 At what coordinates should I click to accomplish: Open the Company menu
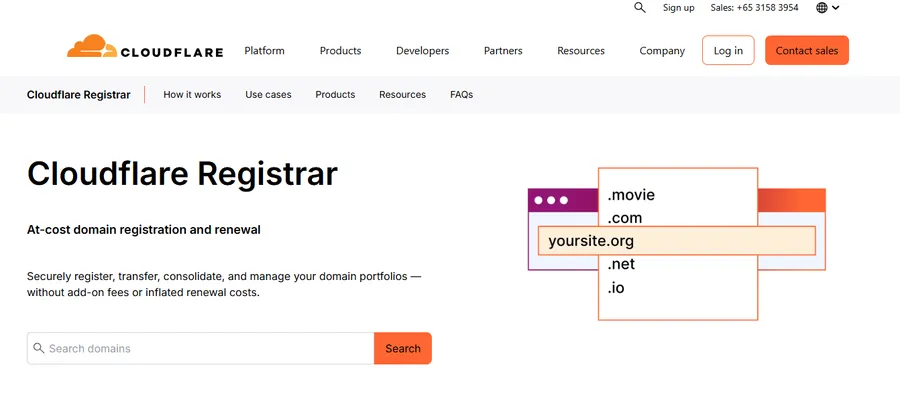662,50
